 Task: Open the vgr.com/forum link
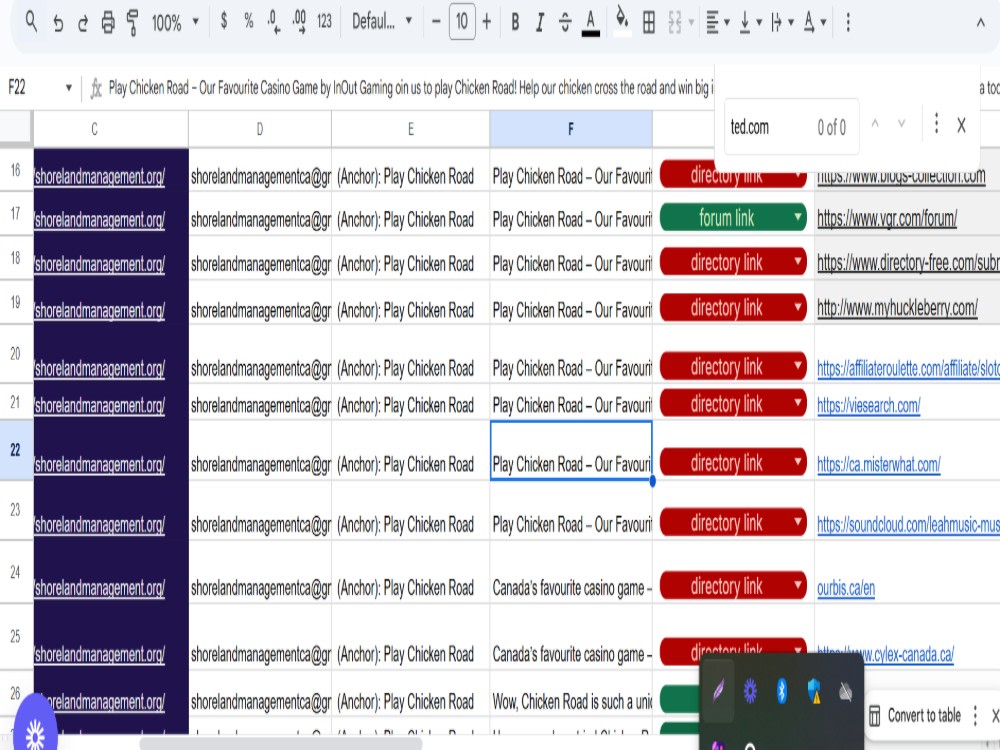coord(887,219)
